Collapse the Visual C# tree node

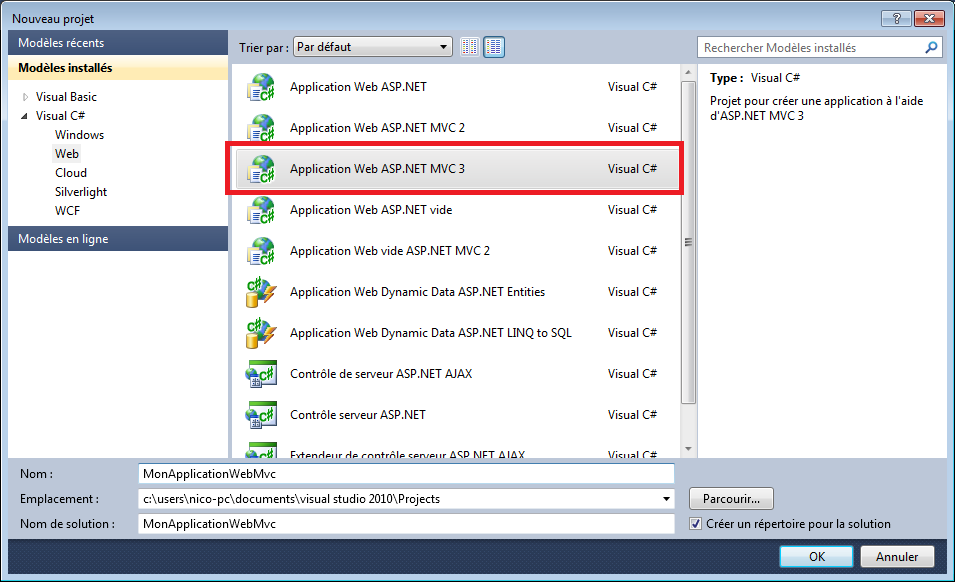[25, 116]
